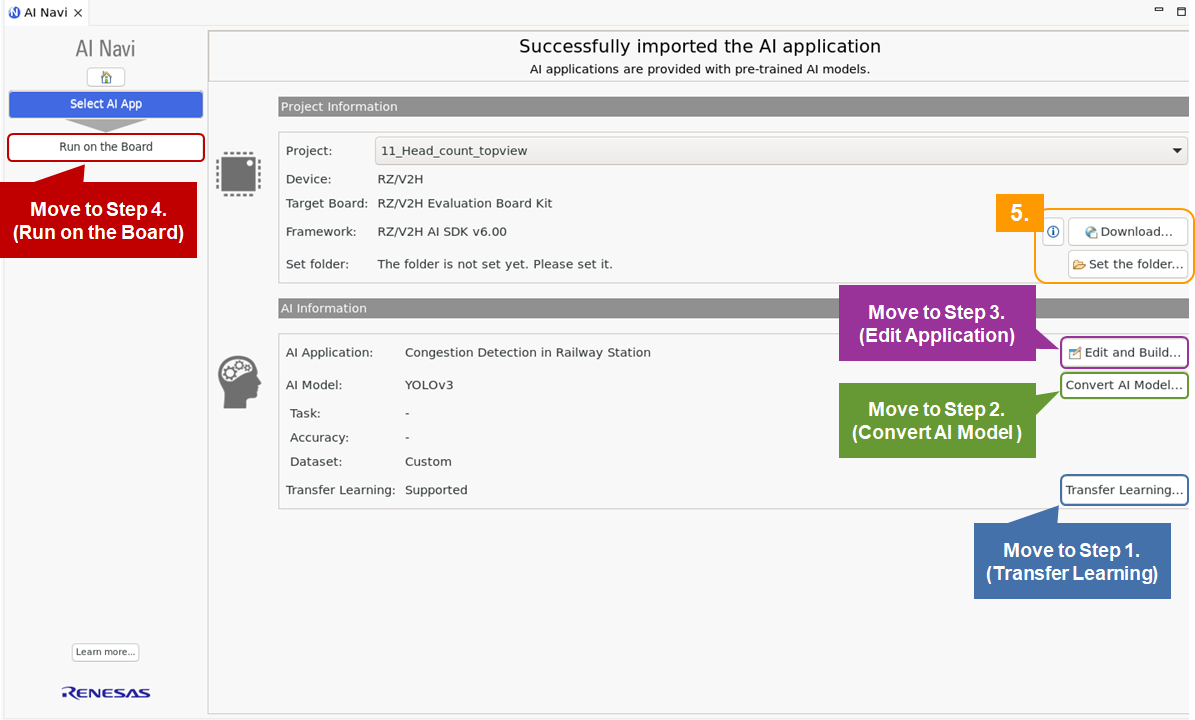
Task: Click the Renesas logo
Action: click(x=106, y=693)
